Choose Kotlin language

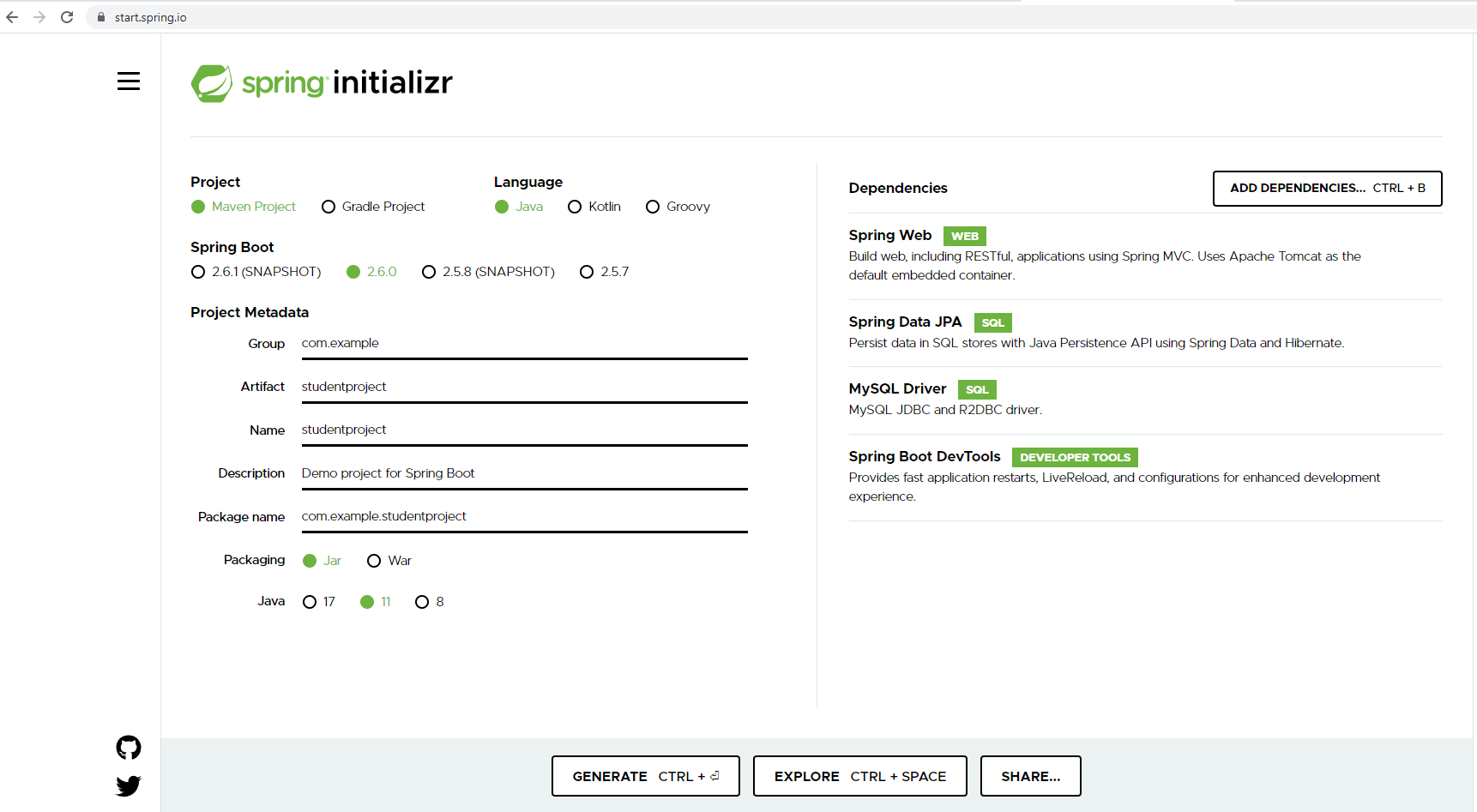coord(594,207)
